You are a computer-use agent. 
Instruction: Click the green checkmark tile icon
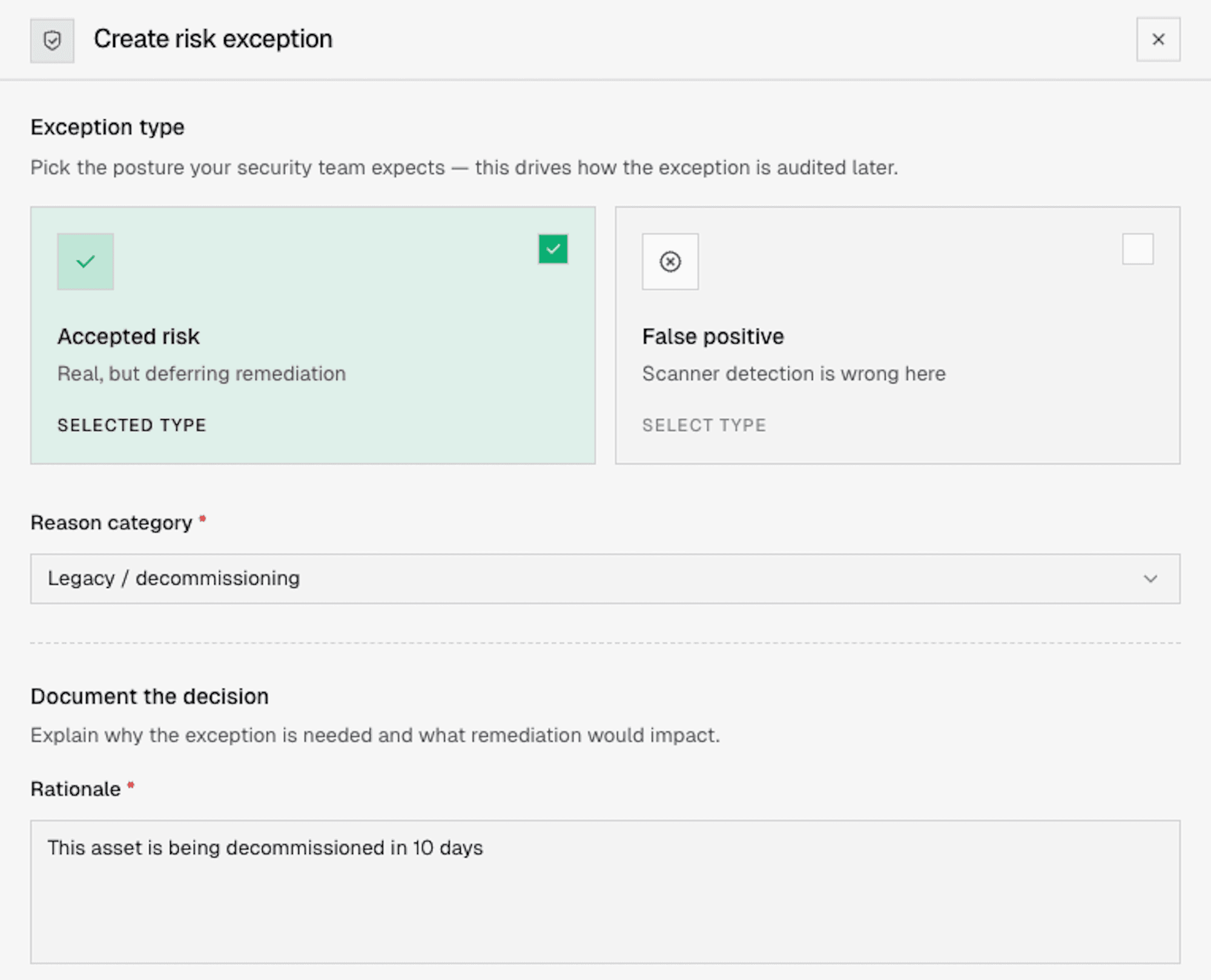(x=85, y=262)
